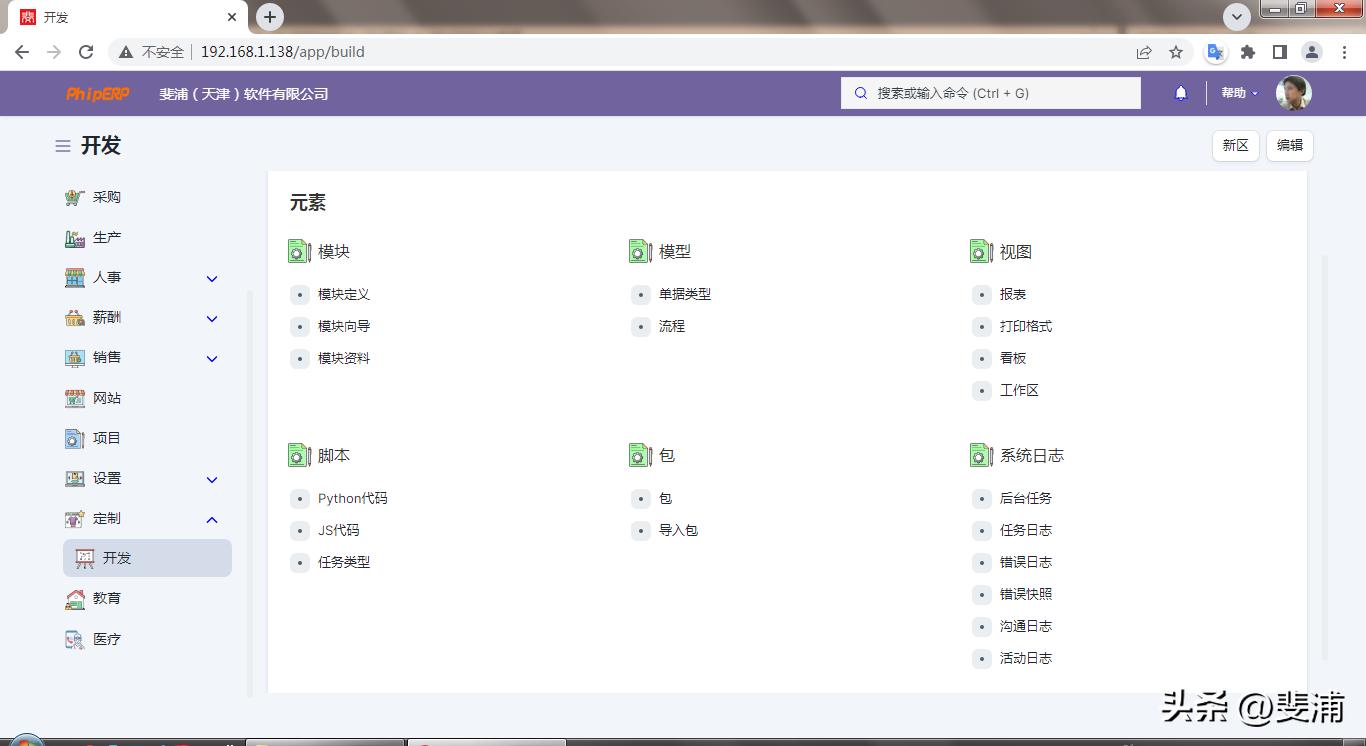Open the 模块定义 link
The image size is (1366, 746).
[345, 294]
